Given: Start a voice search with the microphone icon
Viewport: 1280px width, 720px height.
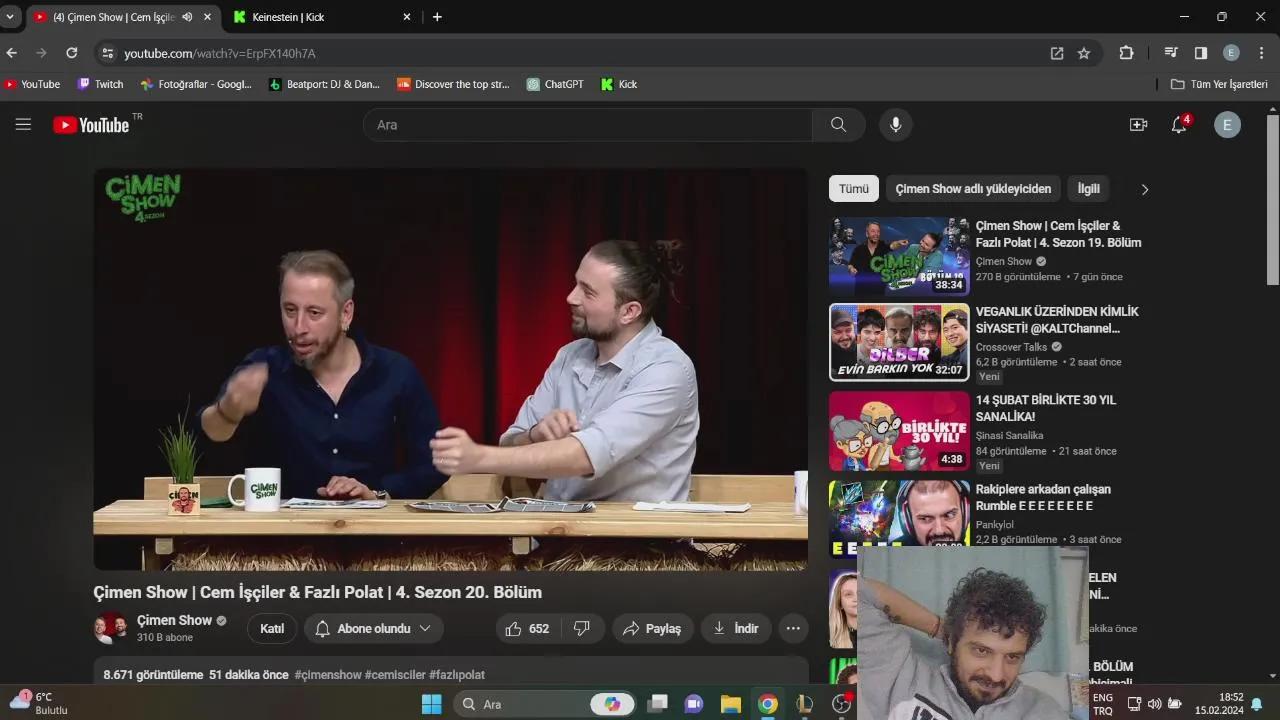Looking at the screenshot, I should point(895,124).
